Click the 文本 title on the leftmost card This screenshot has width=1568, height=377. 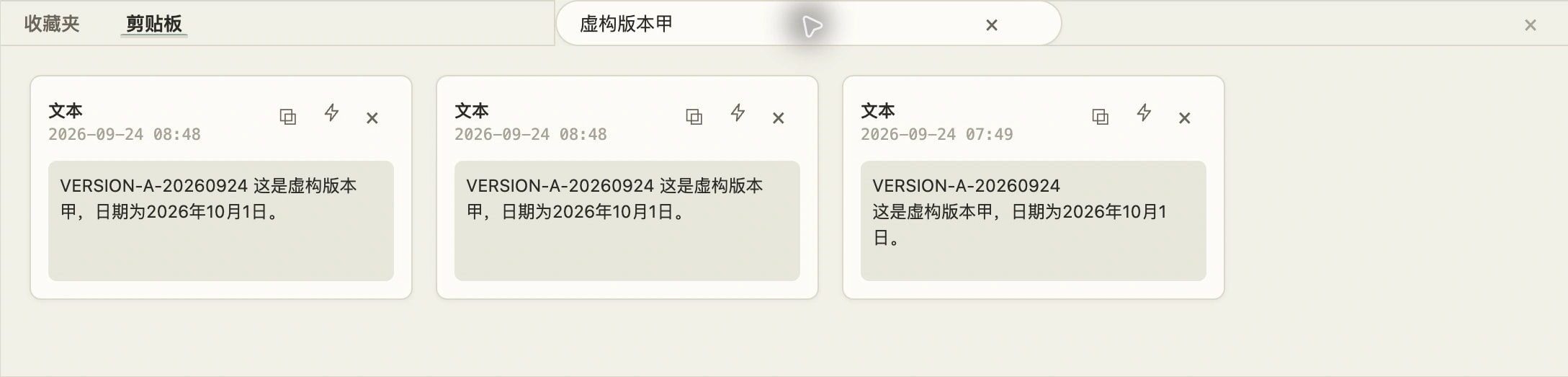pyautogui.click(x=66, y=110)
